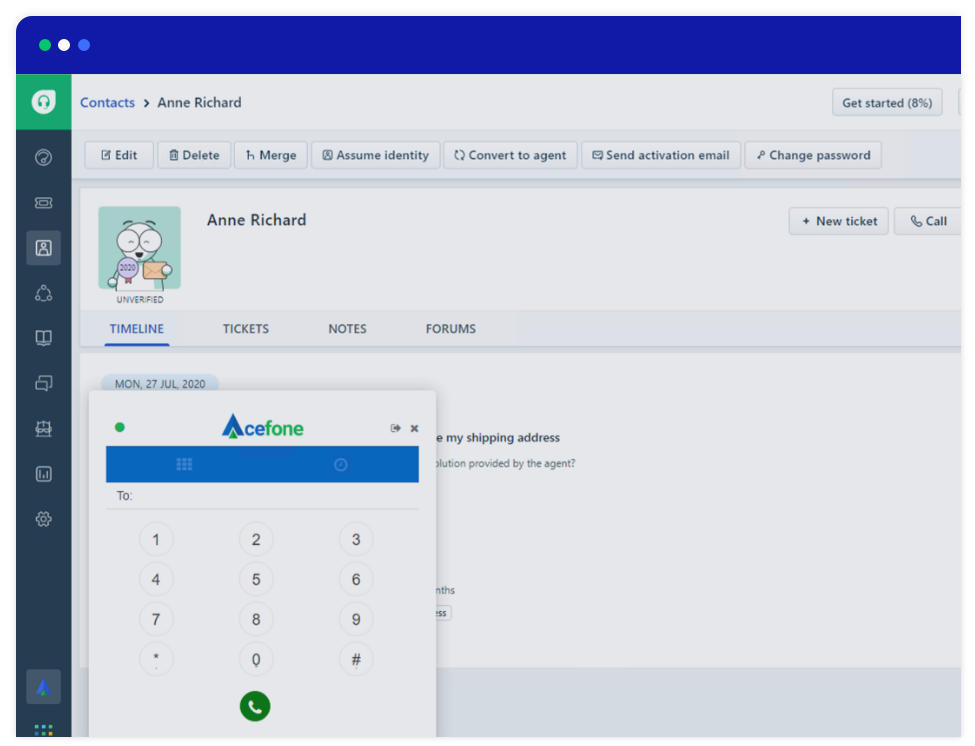Select the Contacts icon in sidebar
Screen dimensions: 975x746
pyautogui.click(x=44, y=248)
